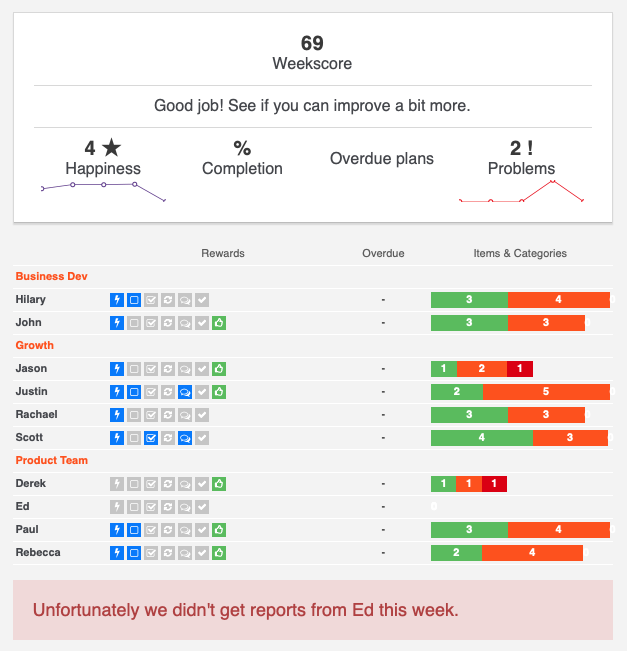The width and height of the screenshot is (627, 651).
Task: Click Derek's gray lightning bolt icon
Action: coord(117,484)
